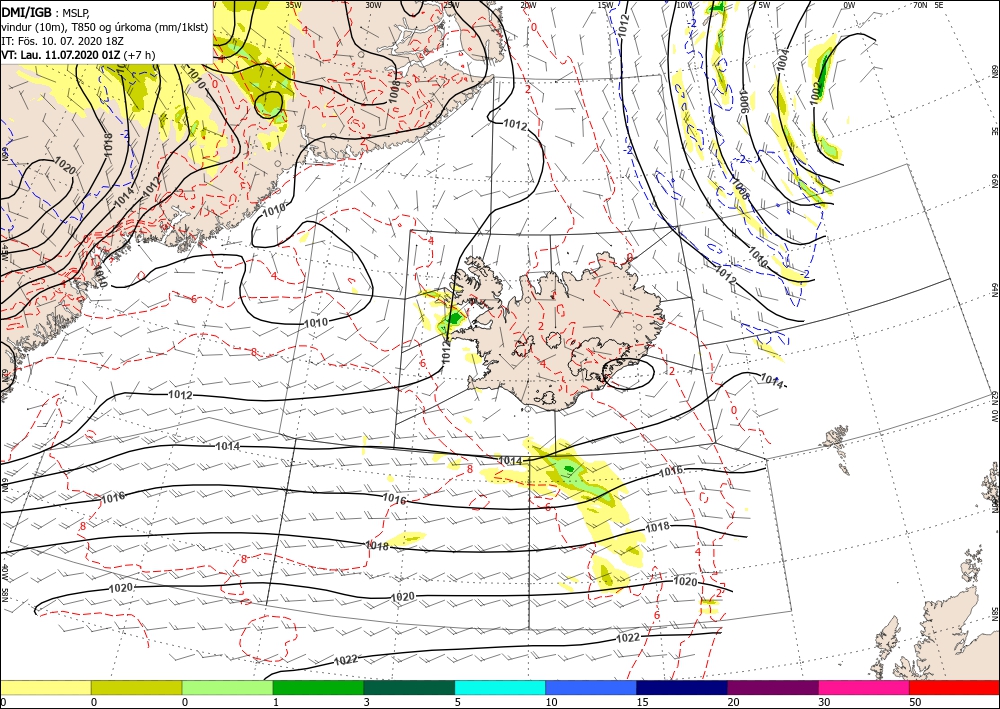1000x709 pixels.
Task: Click the "1004" isobar label
Action: coord(783,59)
